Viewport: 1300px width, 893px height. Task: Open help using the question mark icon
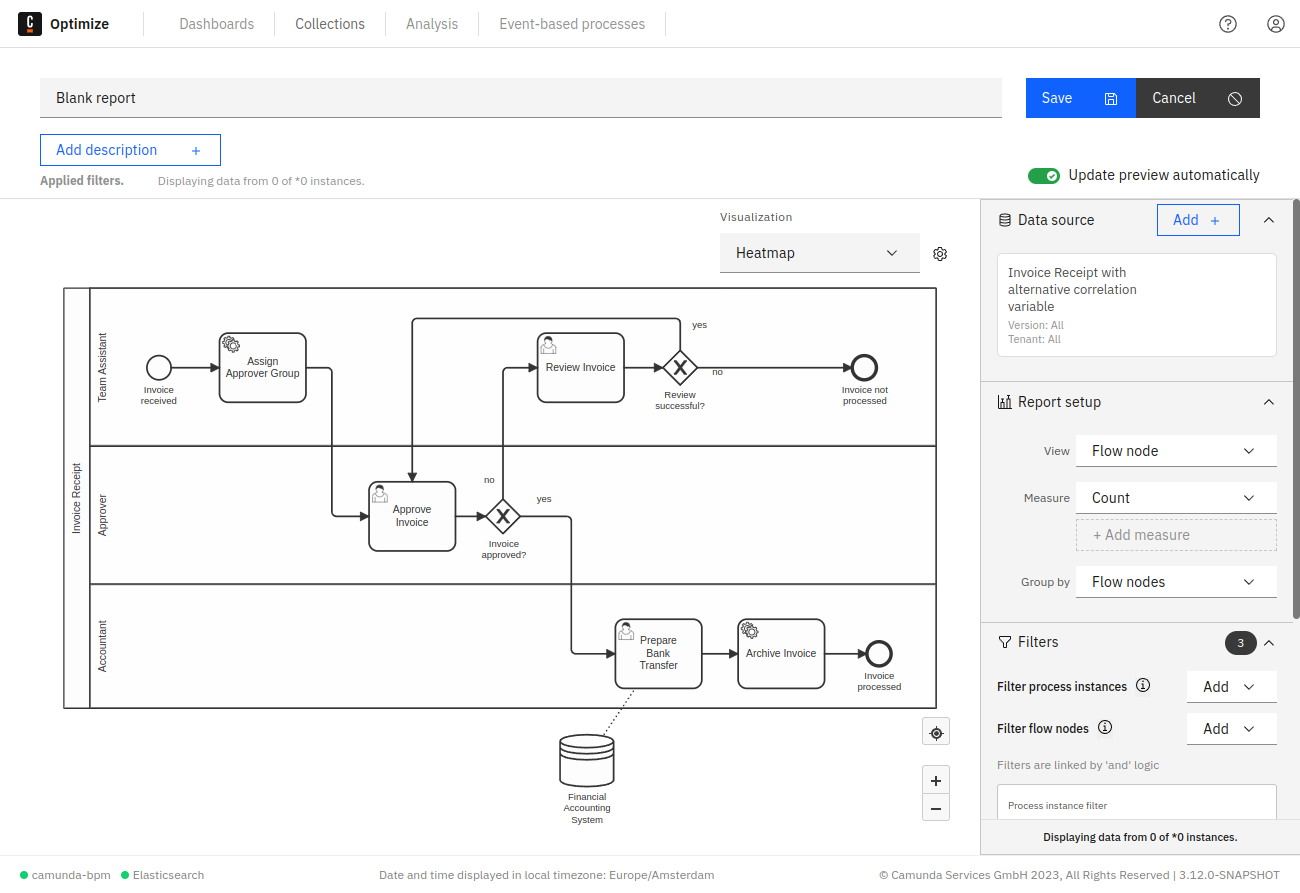pos(1228,23)
